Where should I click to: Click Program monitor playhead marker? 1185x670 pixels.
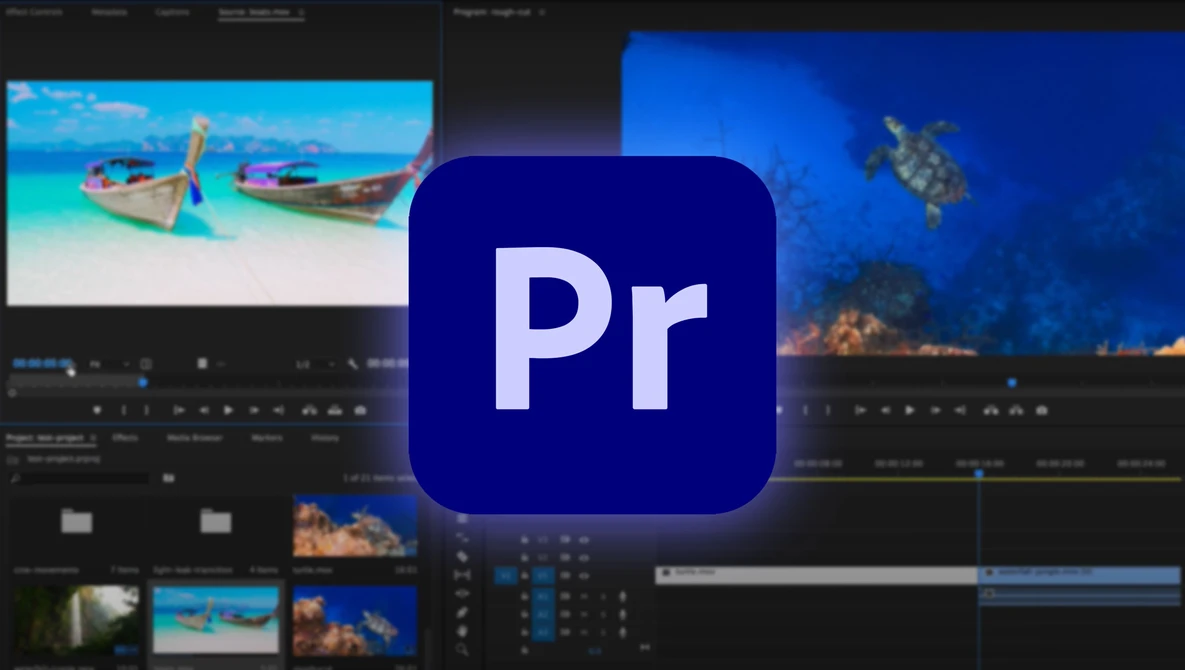(x=1012, y=383)
